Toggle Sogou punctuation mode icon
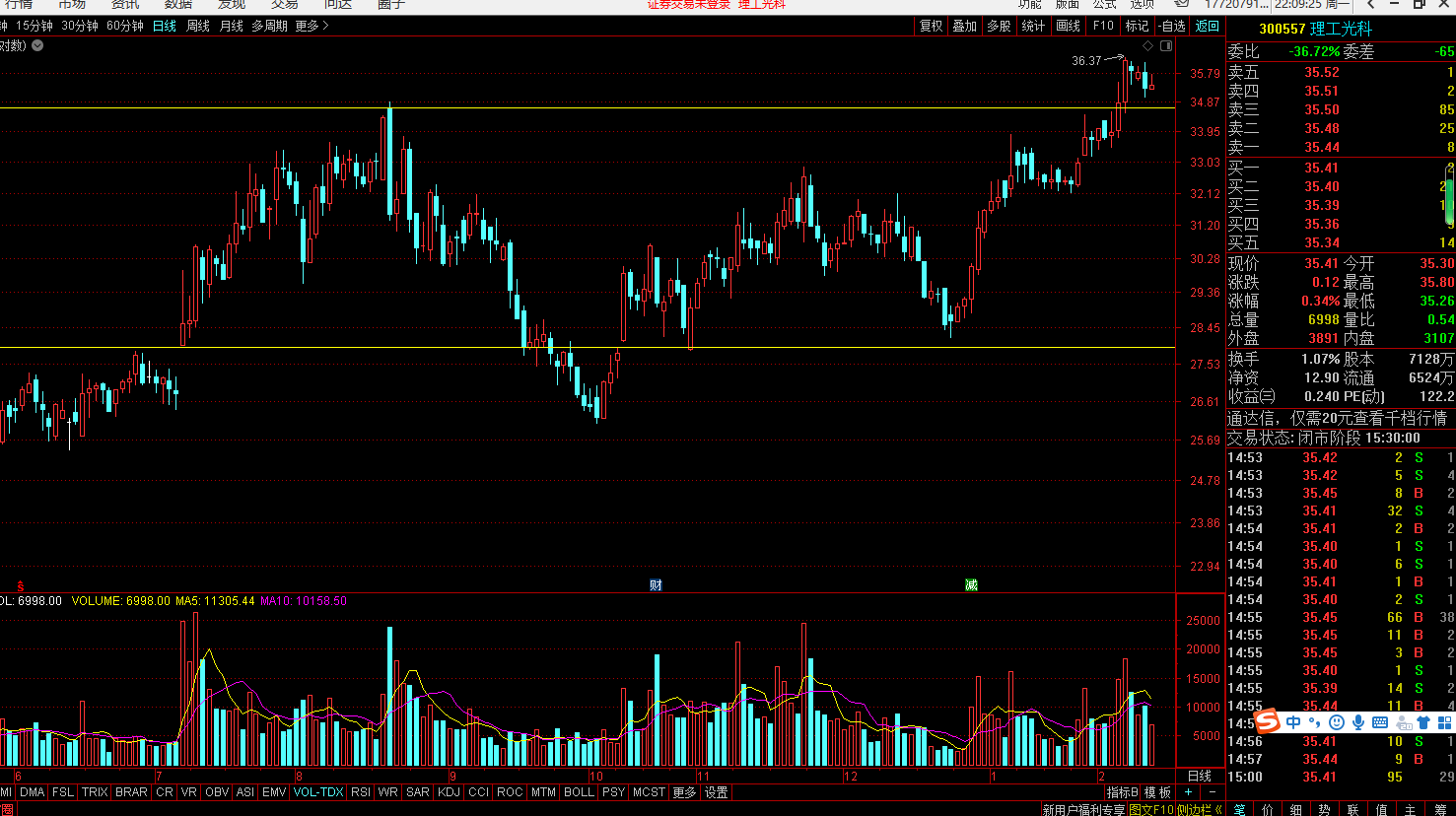 pyautogui.click(x=1315, y=722)
